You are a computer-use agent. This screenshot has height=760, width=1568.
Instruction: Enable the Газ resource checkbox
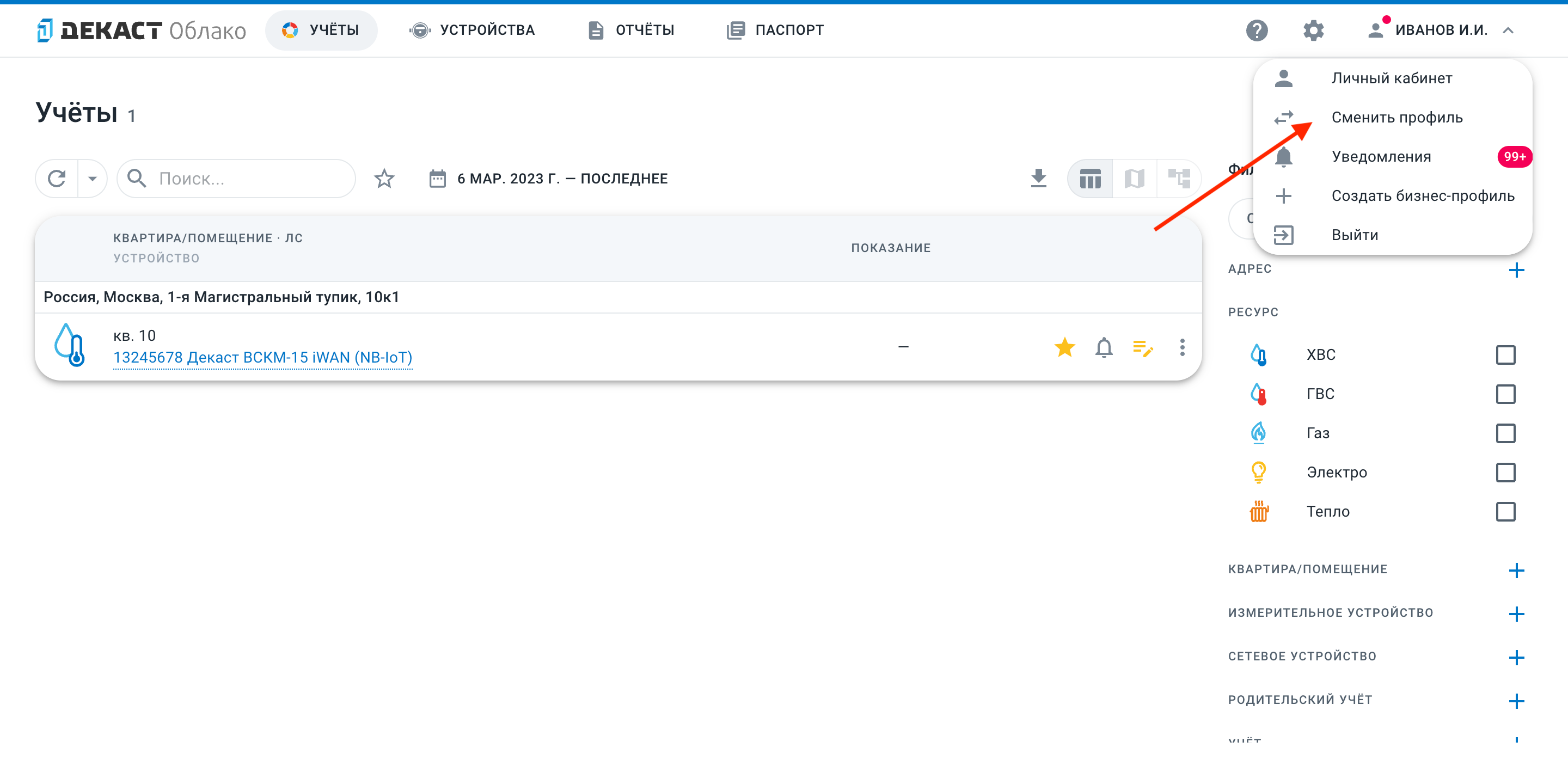(1505, 433)
